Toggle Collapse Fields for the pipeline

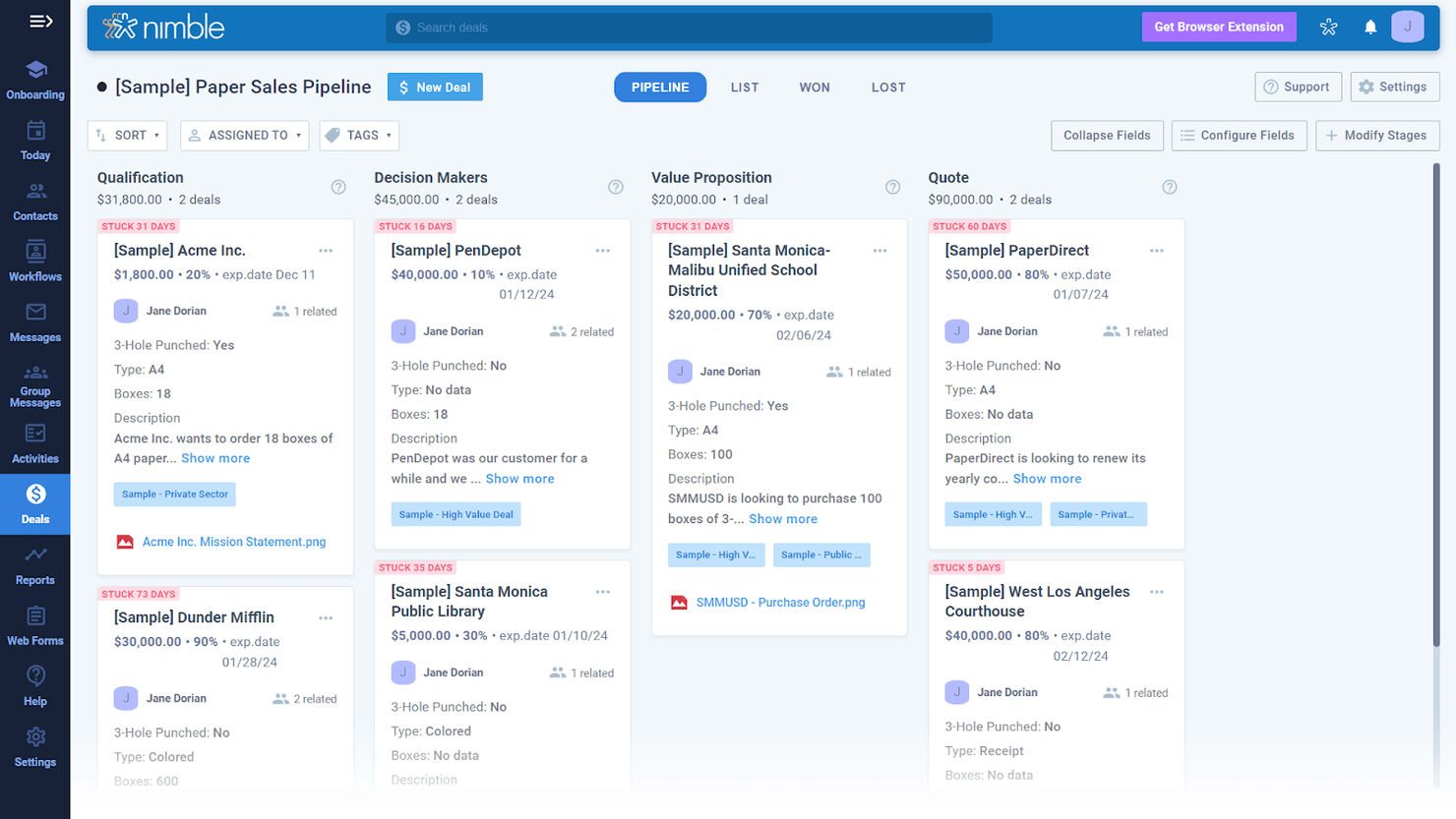pos(1107,135)
